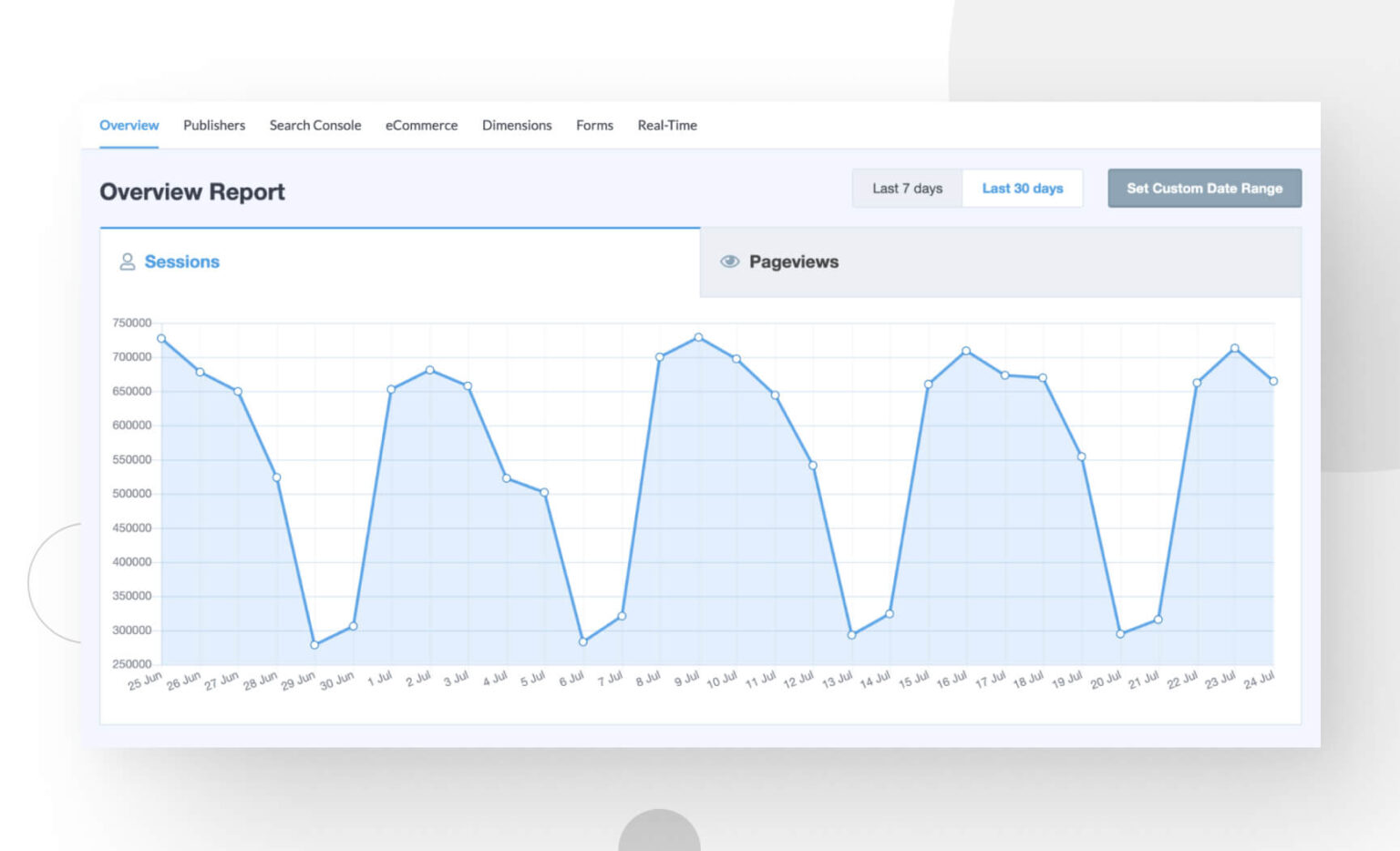Image resolution: width=1400 pixels, height=851 pixels.
Task: Select the Forms tab
Action: pos(594,125)
